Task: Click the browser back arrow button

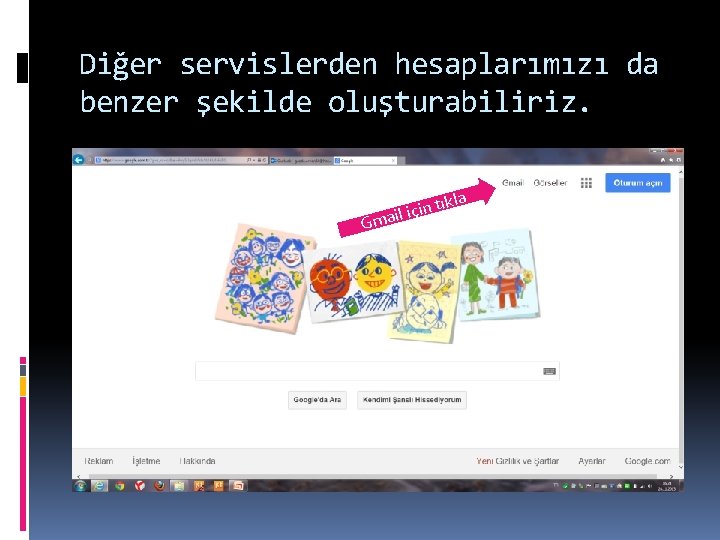Action: (79, 160)
